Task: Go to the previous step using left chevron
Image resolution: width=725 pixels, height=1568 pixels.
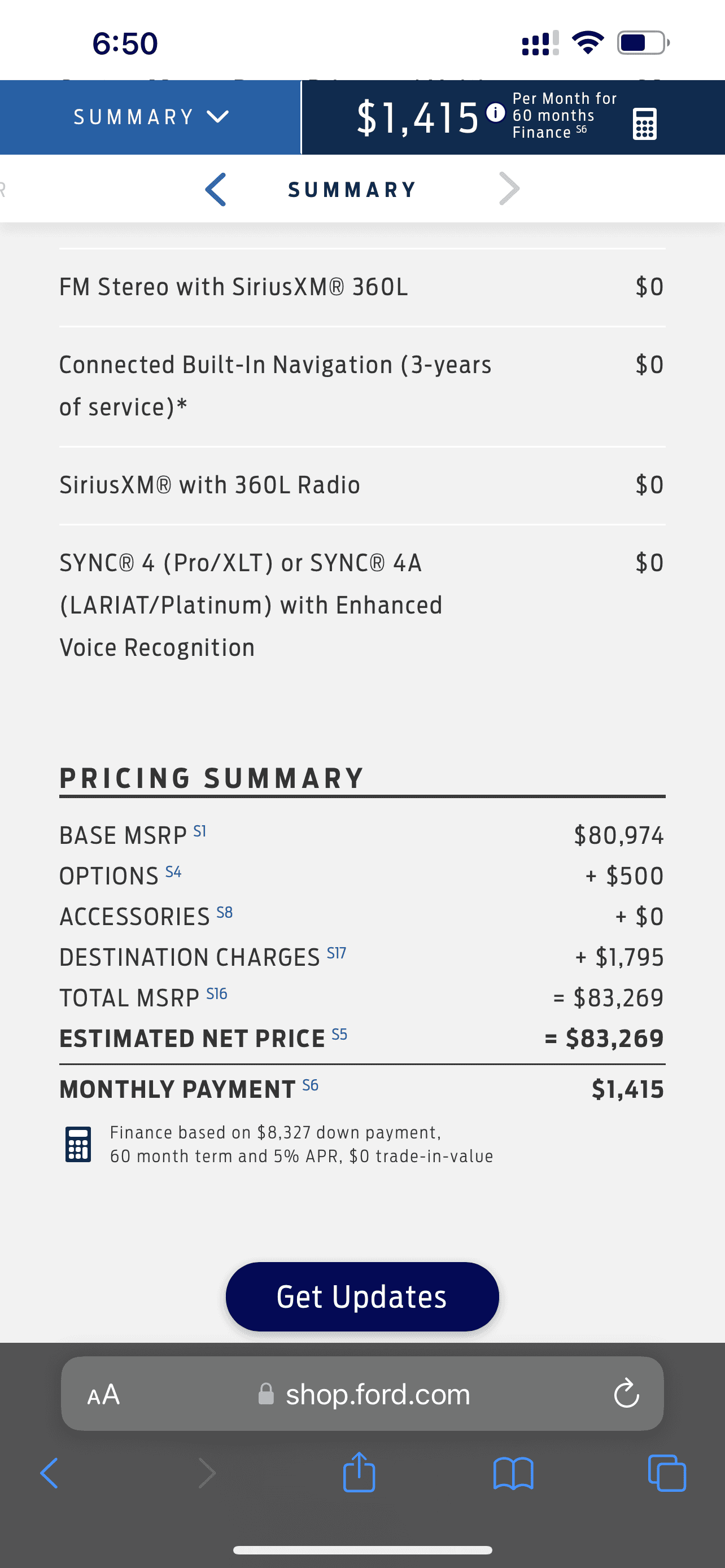Action: [216, 189]
